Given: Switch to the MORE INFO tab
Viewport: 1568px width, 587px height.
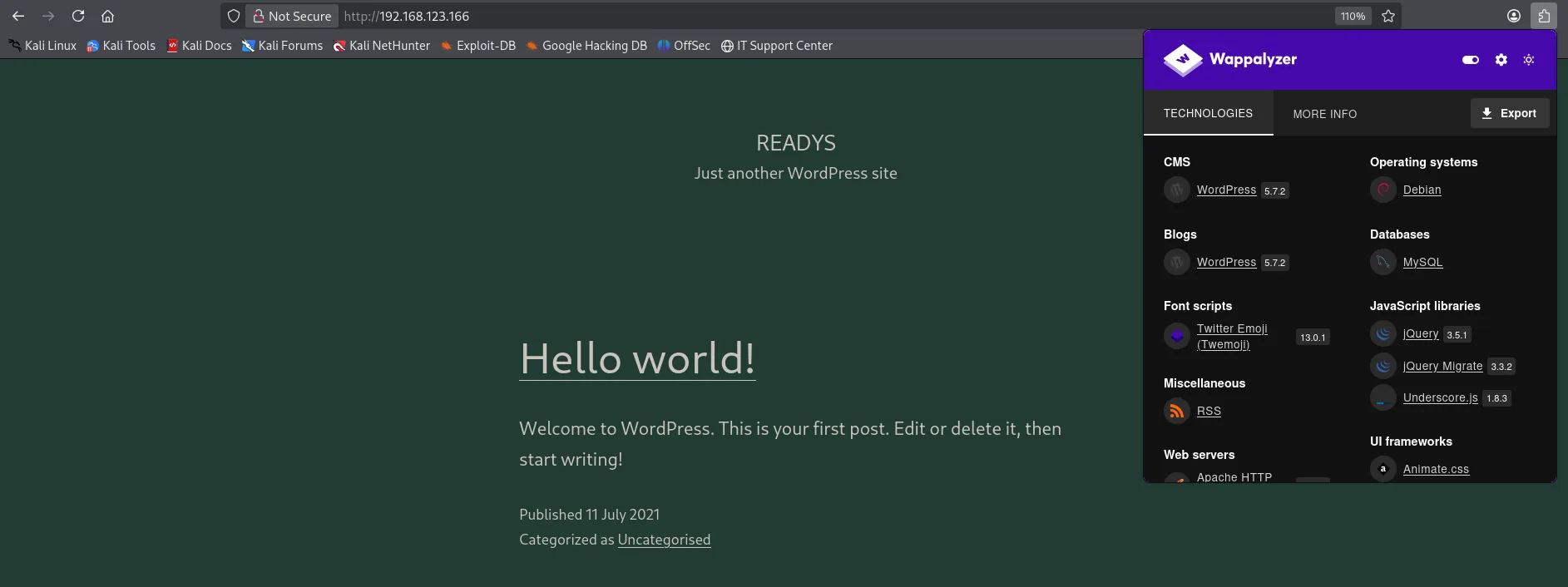Looking at the screenshot, I should [x=1325, y=114].
